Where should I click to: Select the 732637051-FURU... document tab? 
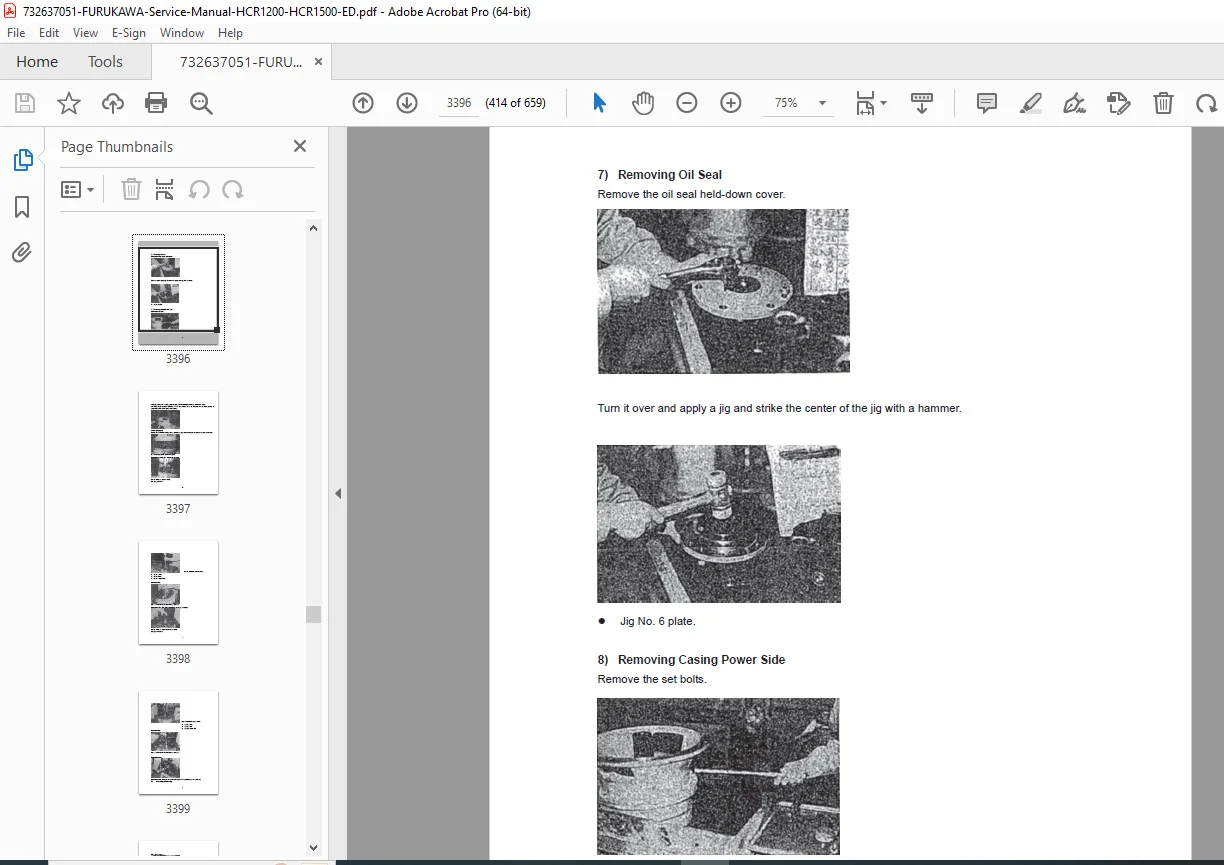coord(240,62)
